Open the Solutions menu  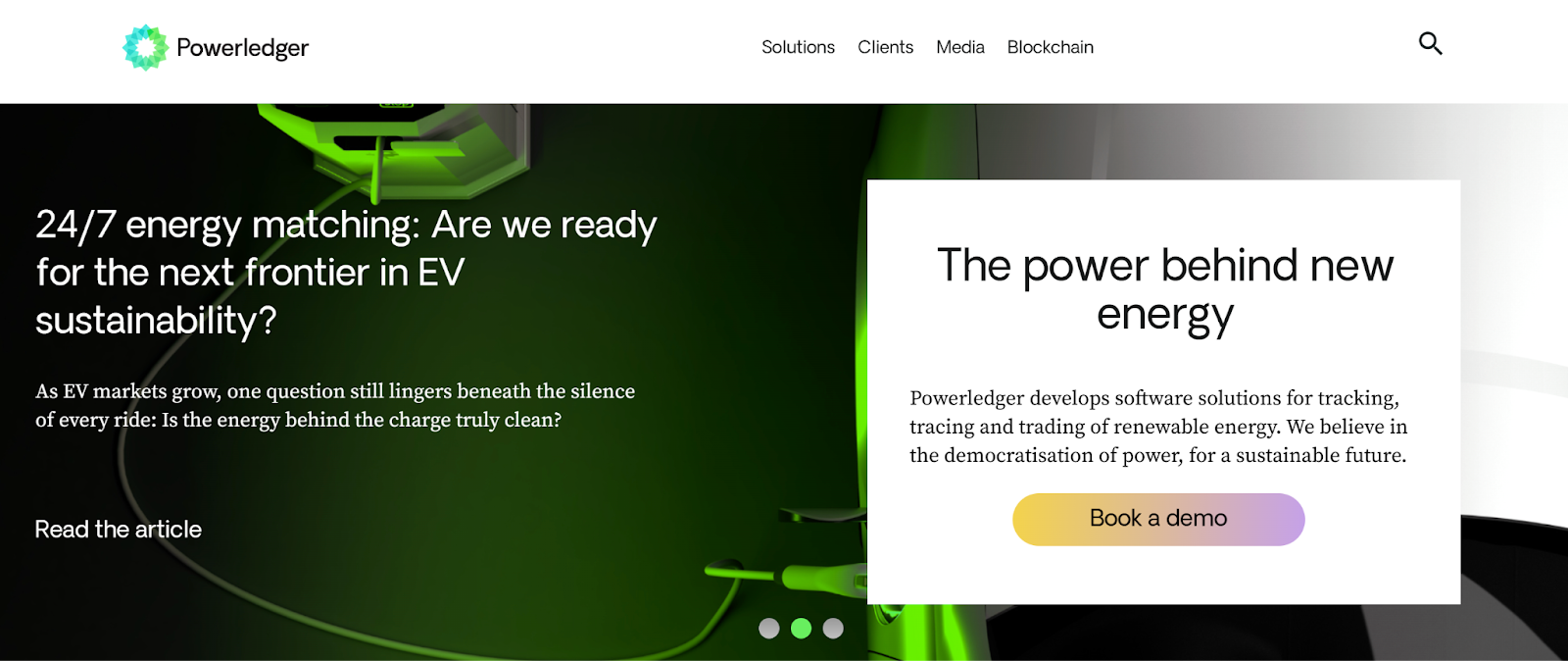coord(798,47)
